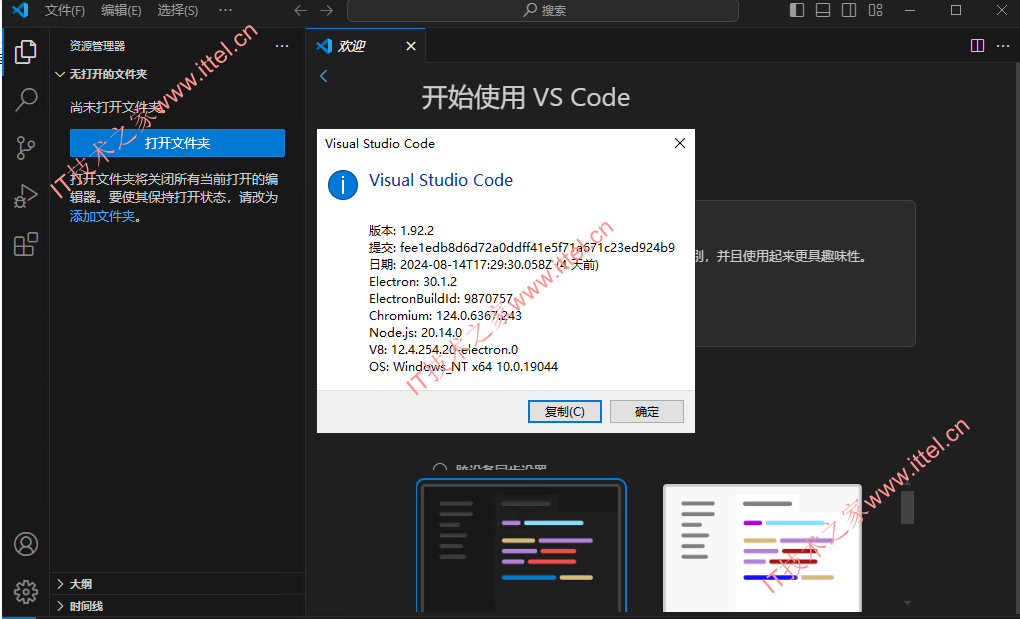Open the Customize Layout icon

pos(876,10)
